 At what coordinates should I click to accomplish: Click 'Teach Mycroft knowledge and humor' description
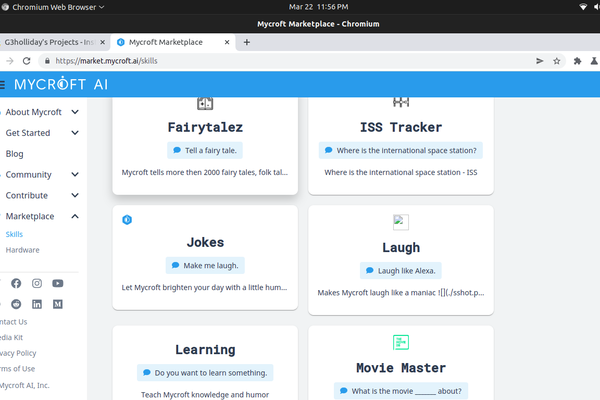(x=205, y=395)
